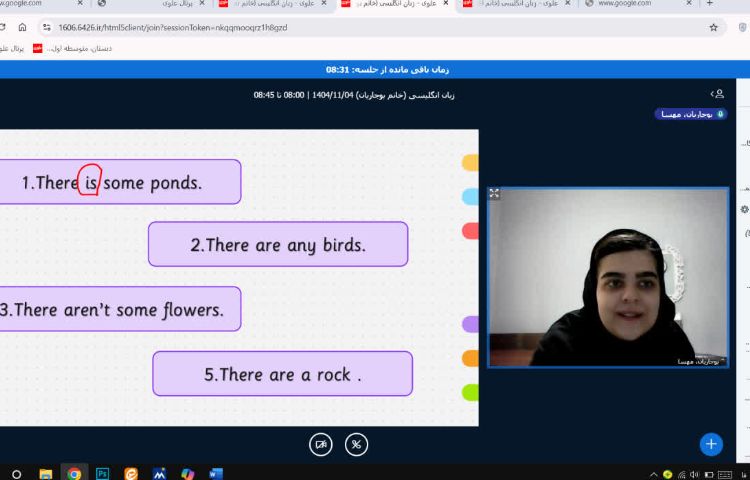Click the address bar URL field
The image size is (750, 480).
[300, 27]
